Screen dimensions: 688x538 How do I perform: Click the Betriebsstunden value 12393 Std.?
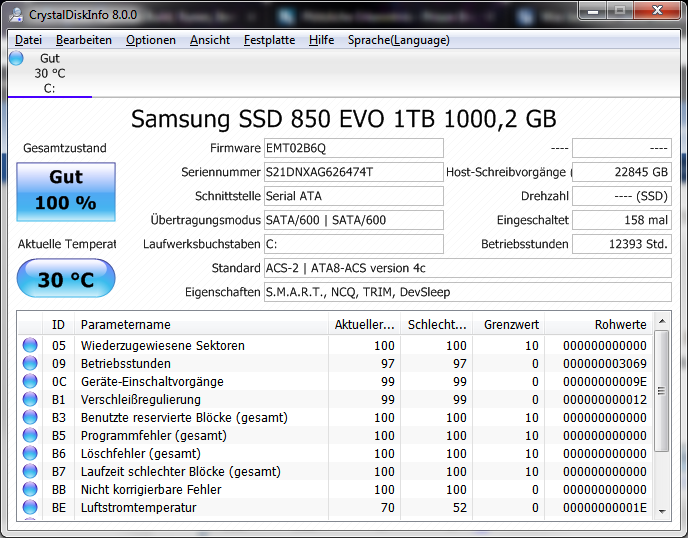pos(622,244)
